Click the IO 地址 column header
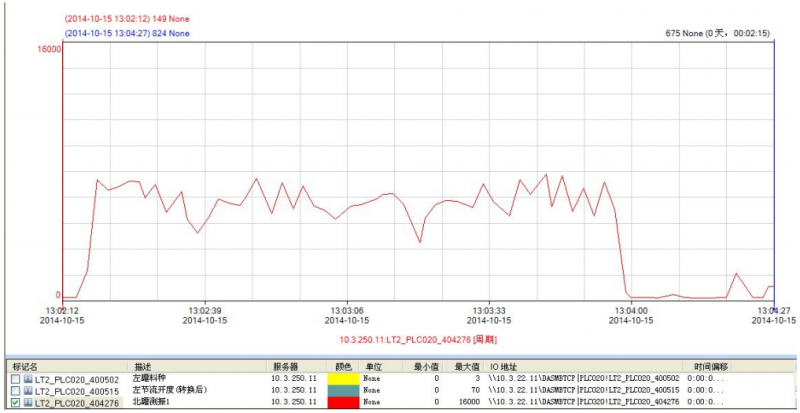 [x=507, y=367]
